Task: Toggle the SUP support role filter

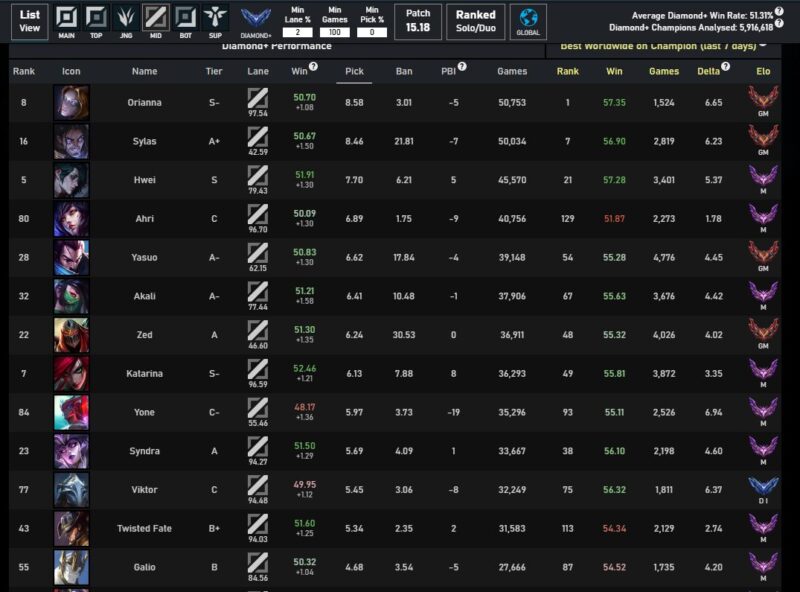Action: point(214,18)
